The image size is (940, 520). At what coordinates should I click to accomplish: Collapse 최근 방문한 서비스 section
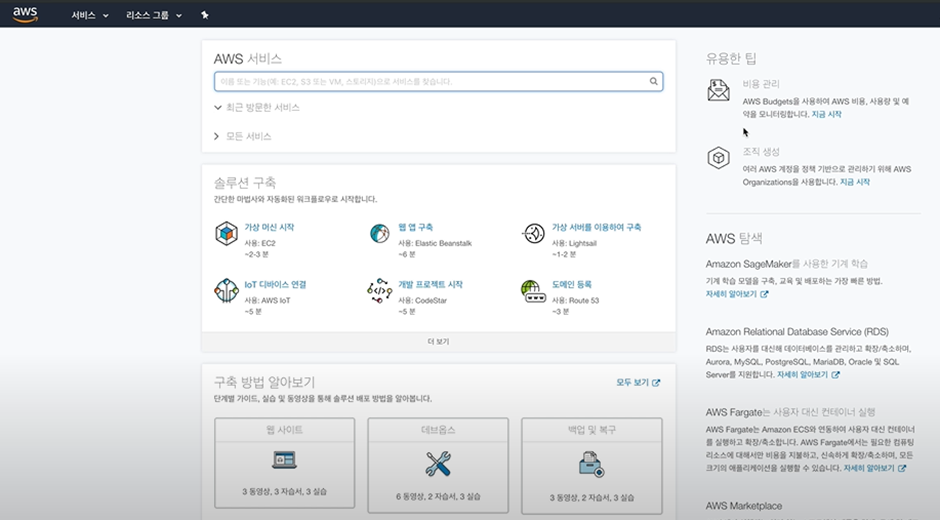click(257, 107)
